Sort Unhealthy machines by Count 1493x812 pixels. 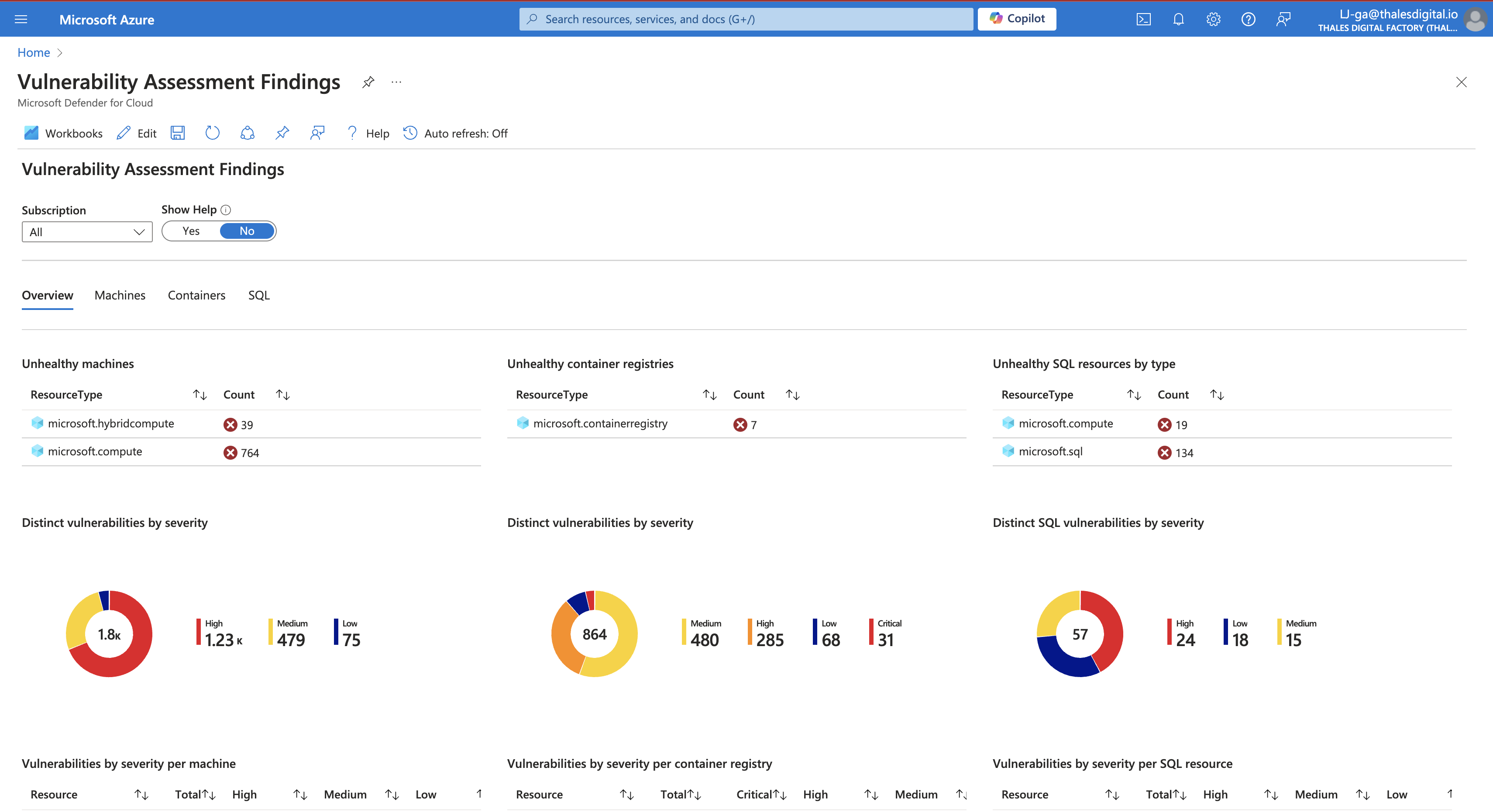282,395
